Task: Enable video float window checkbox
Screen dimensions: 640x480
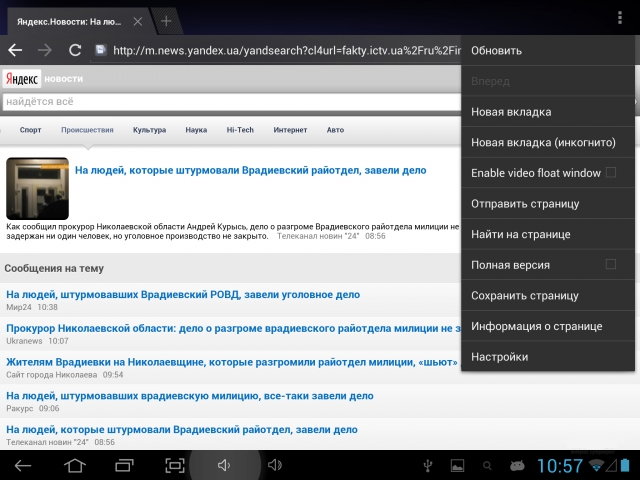Action: pyautogui.click(x=610, y=173)
